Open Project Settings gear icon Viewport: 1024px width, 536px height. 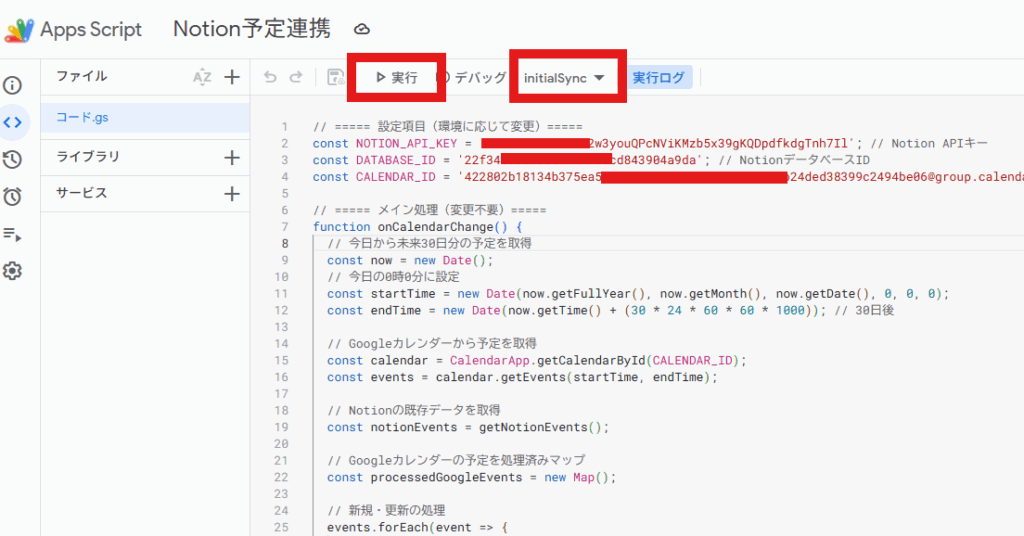tap(12, 271)
